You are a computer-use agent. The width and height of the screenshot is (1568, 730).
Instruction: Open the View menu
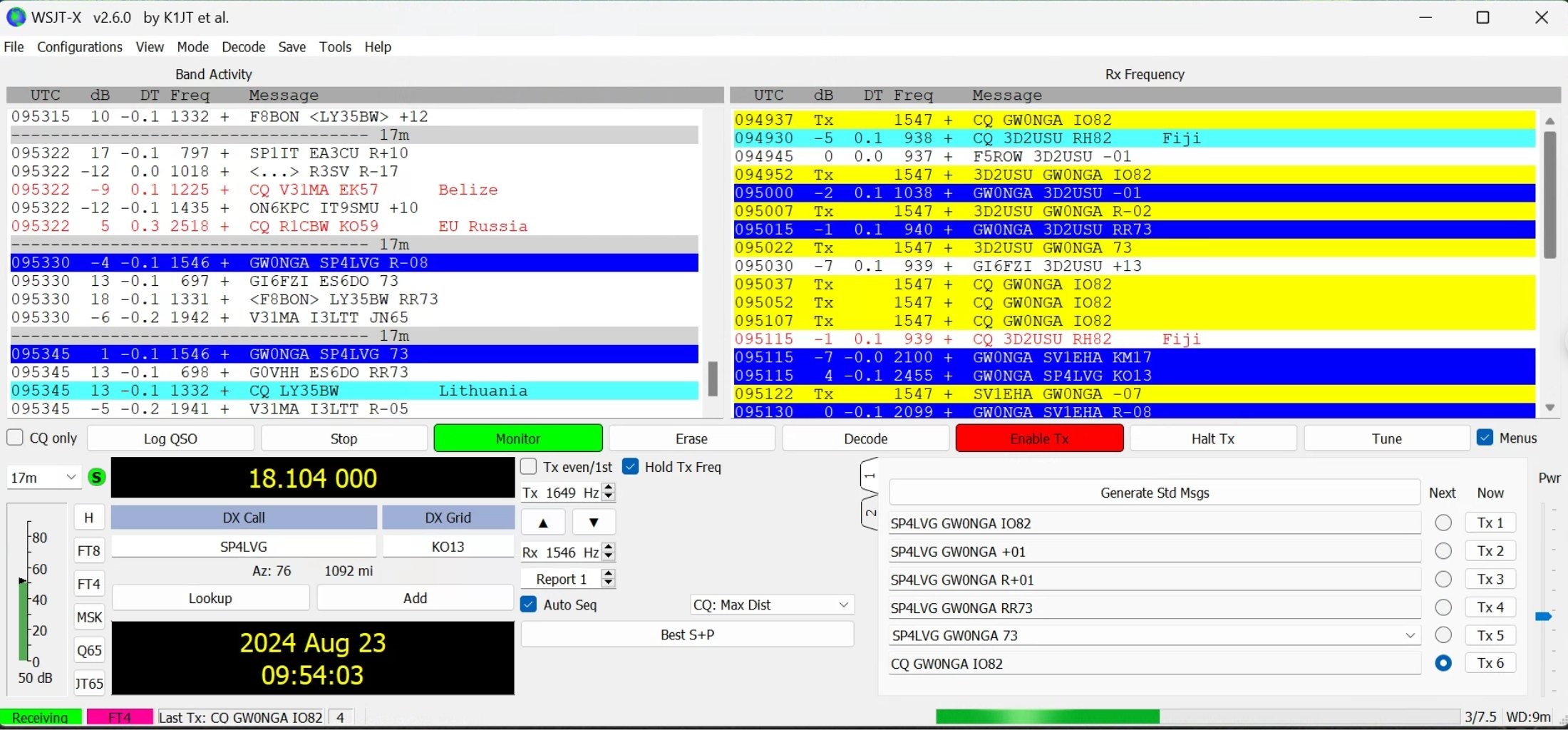pos(150,47)
